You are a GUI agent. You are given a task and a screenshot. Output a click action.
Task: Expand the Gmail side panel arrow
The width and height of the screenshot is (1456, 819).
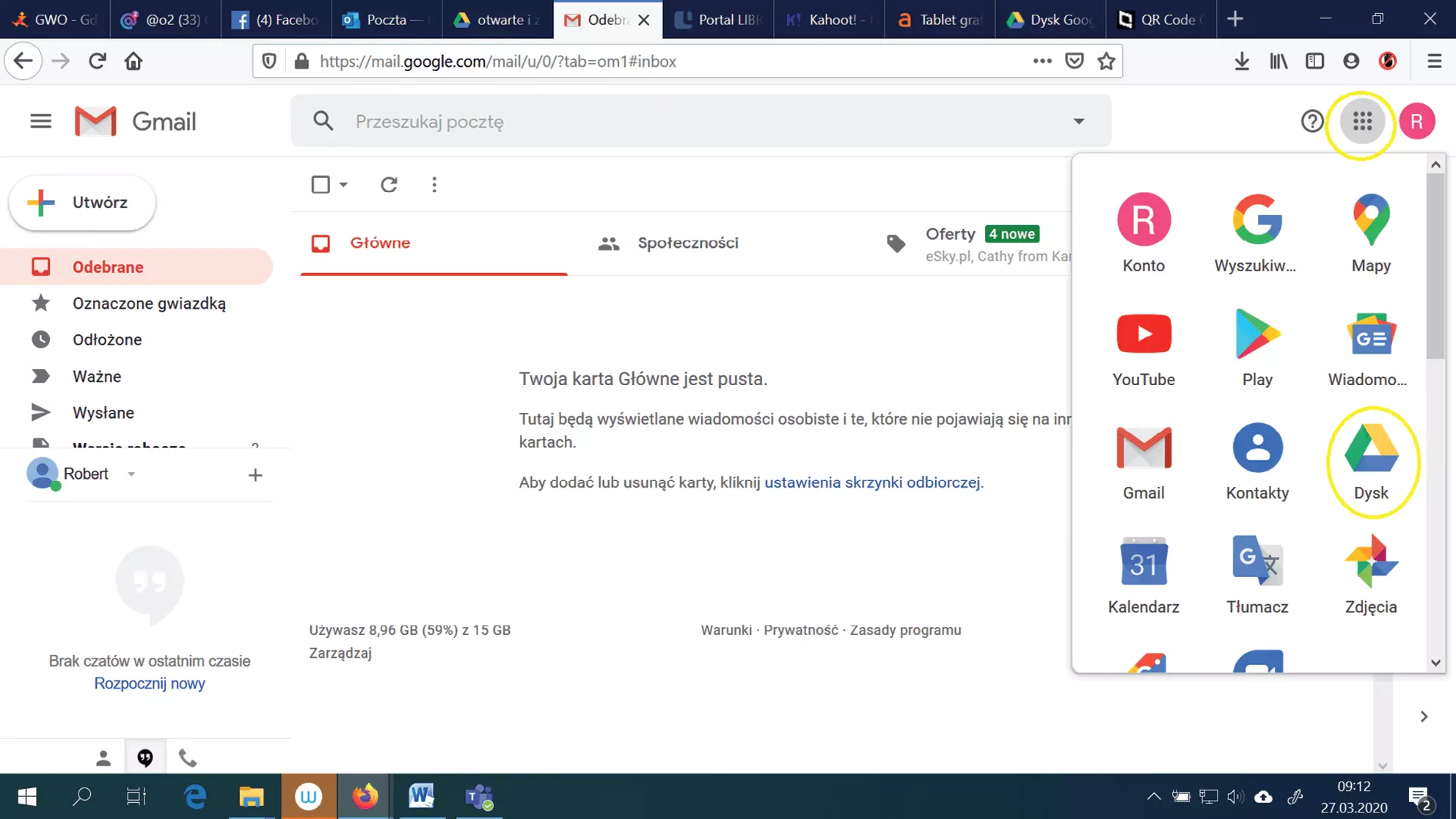pyautogui.click(x=1423, y=716)
